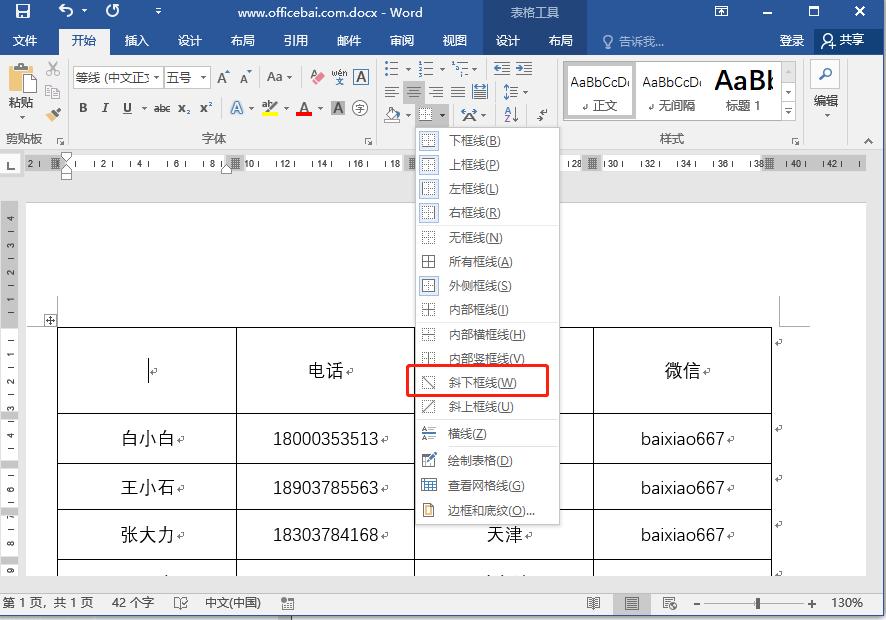This screenshot has width=886, height=620.
Task: Toggle bold formatting in the Font group
Action: click(x=84, y=107)
